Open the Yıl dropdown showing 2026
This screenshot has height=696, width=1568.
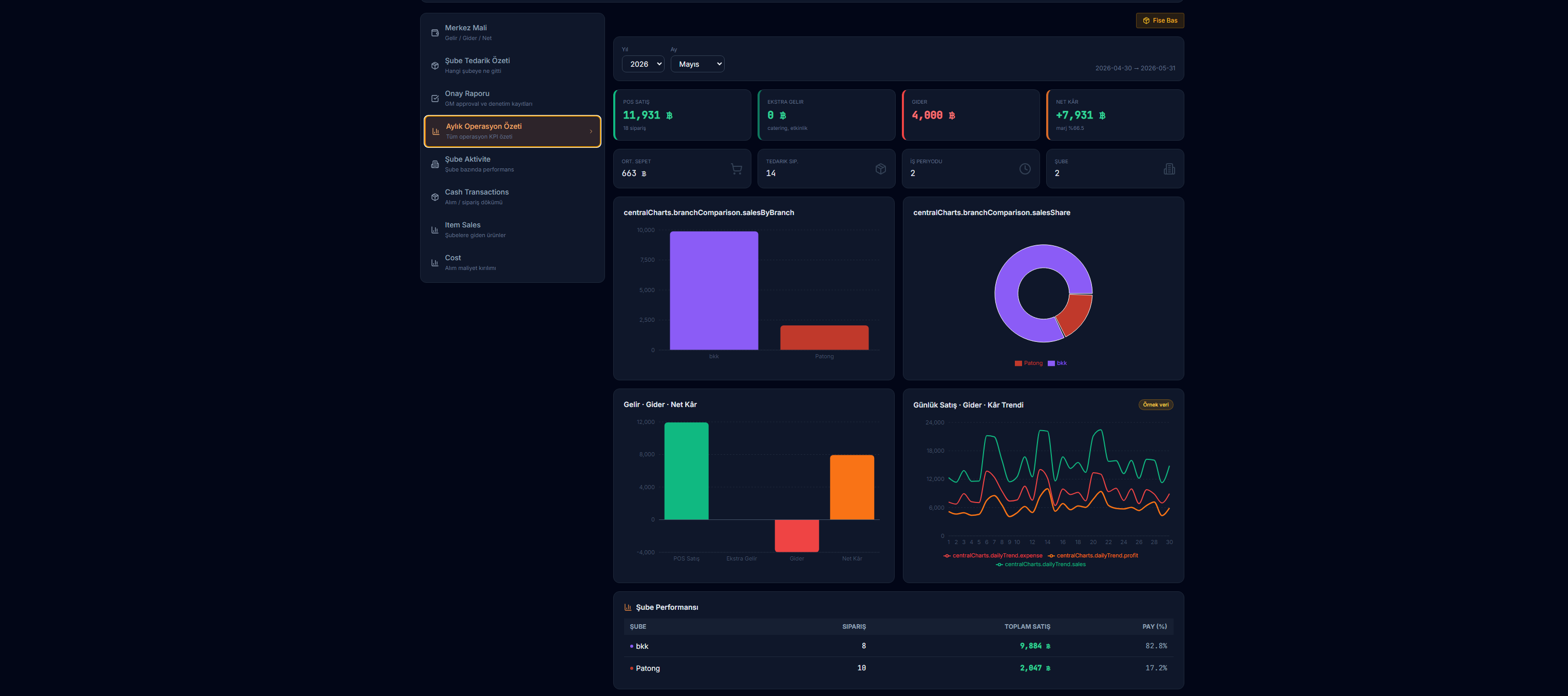643,64
